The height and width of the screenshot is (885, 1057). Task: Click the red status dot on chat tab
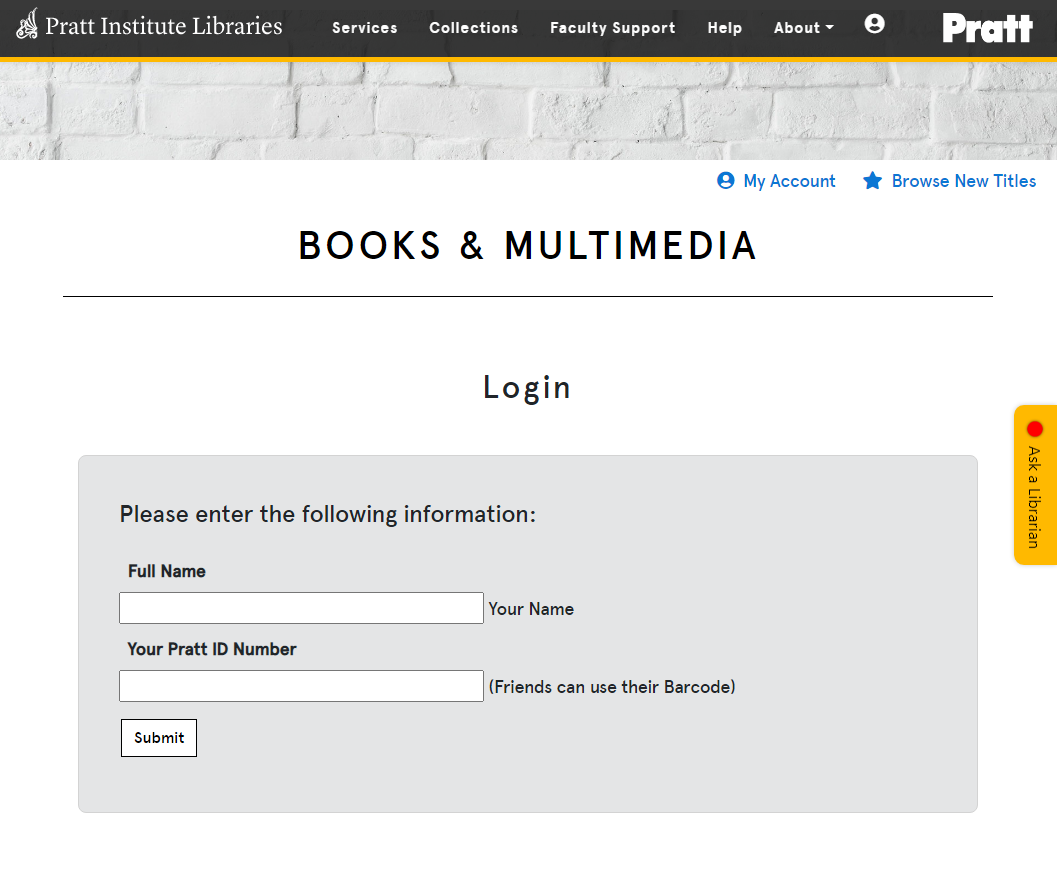[x=1035, y=429]
